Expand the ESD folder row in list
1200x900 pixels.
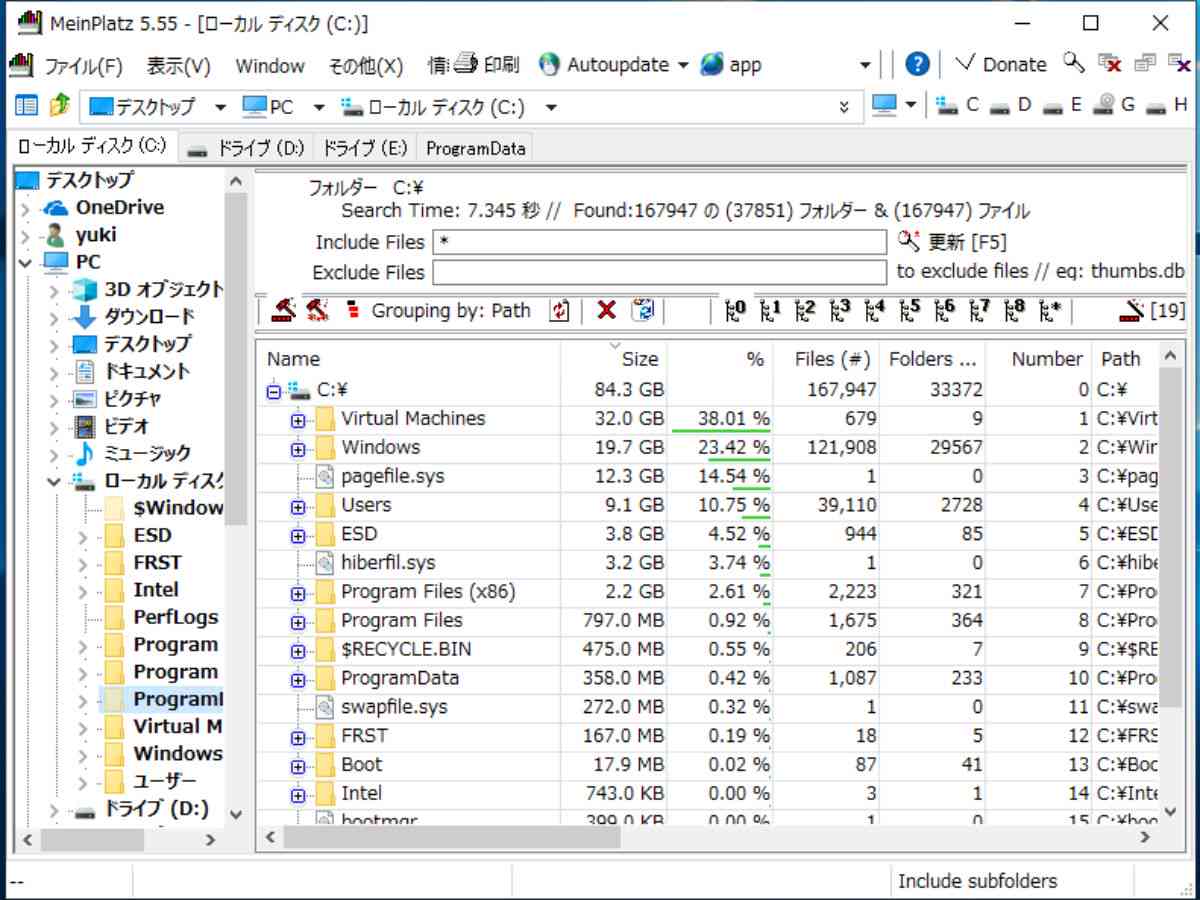[298, 536]
